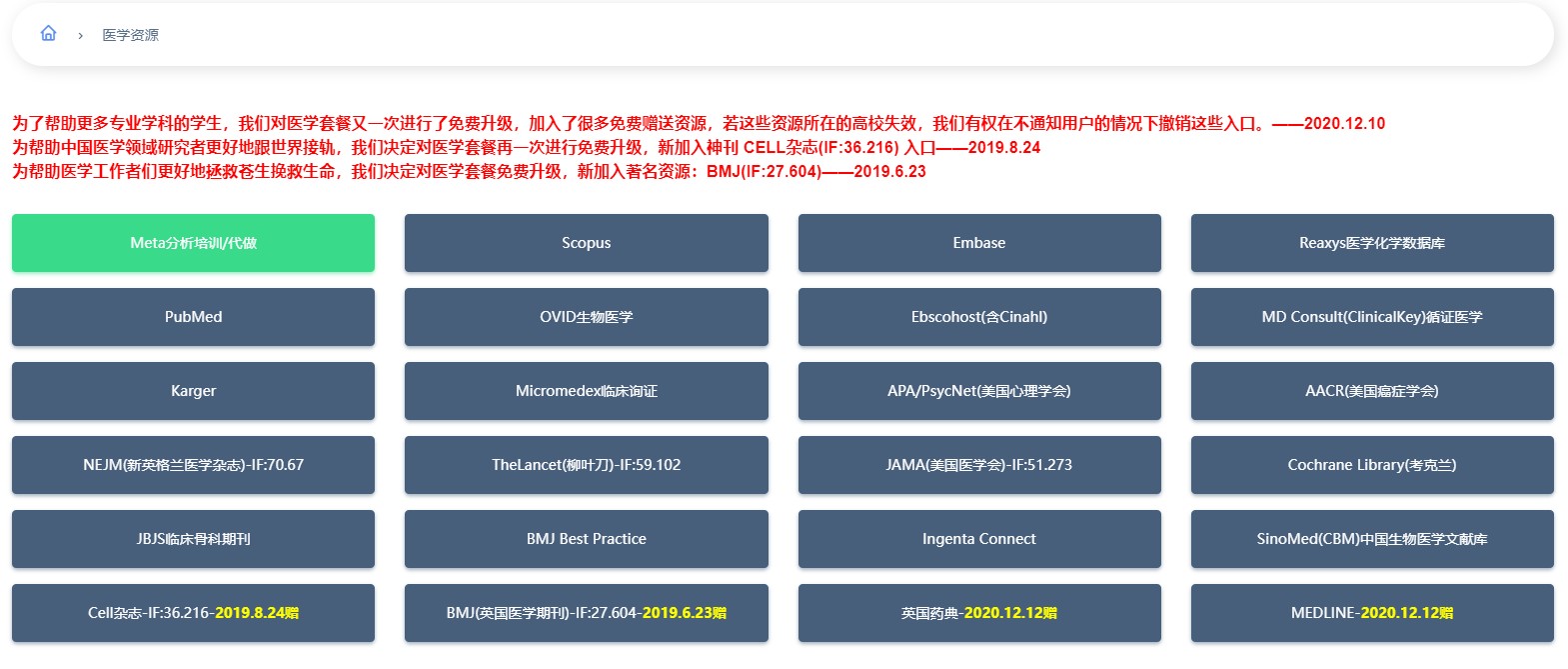Open the Scopus database
The width and height of the screenshot is (1568, 669).
pyautogui.click(x=587, y=243)
